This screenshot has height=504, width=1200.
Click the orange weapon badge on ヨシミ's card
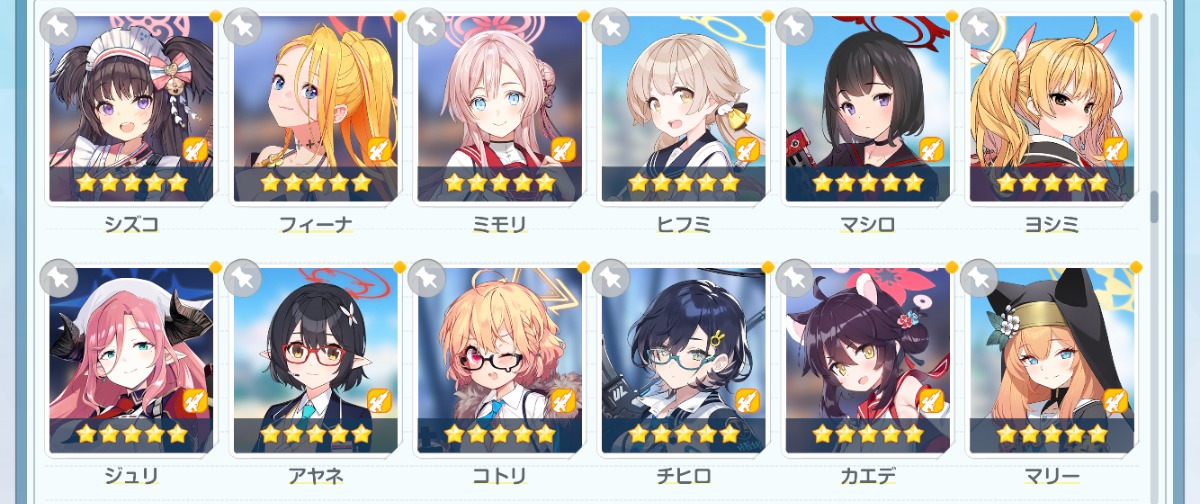(1115, 150)
